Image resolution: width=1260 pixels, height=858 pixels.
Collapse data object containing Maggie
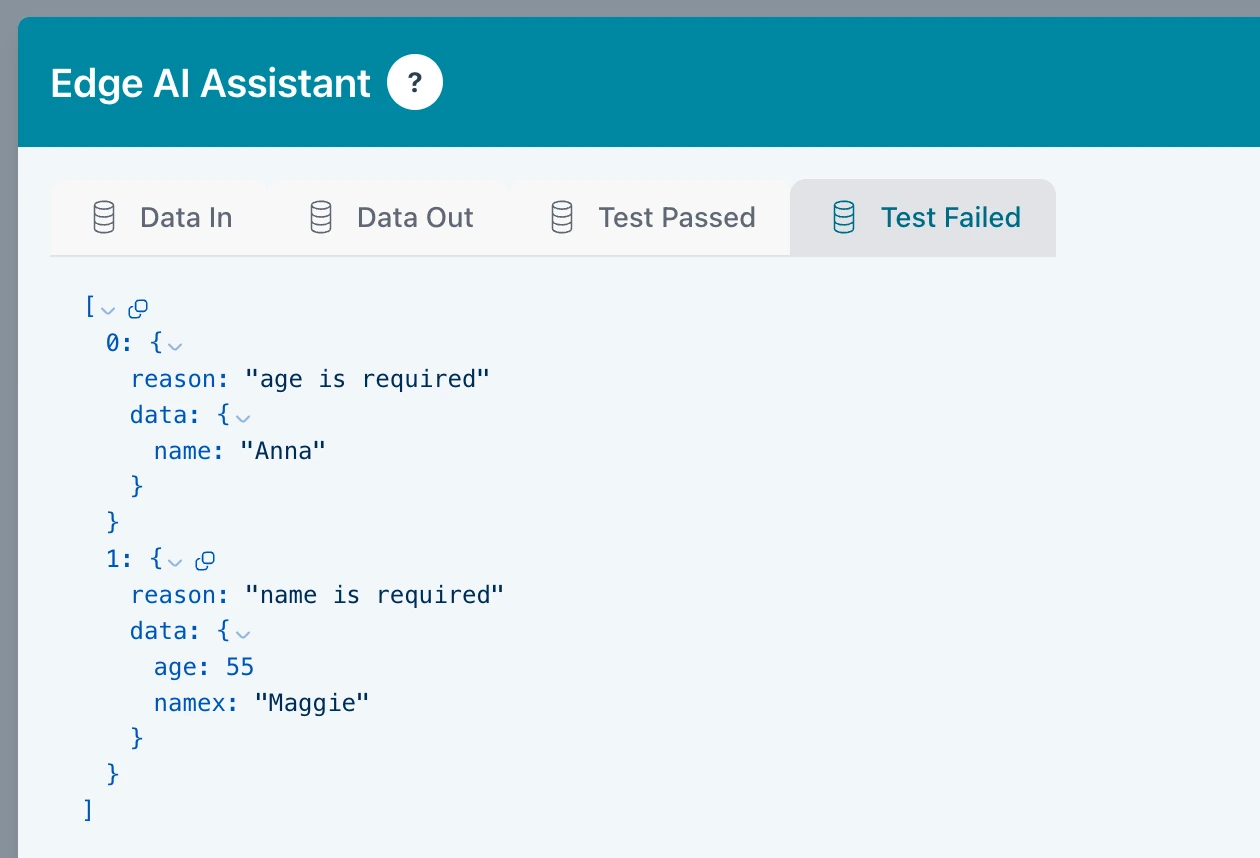point(242,632)
